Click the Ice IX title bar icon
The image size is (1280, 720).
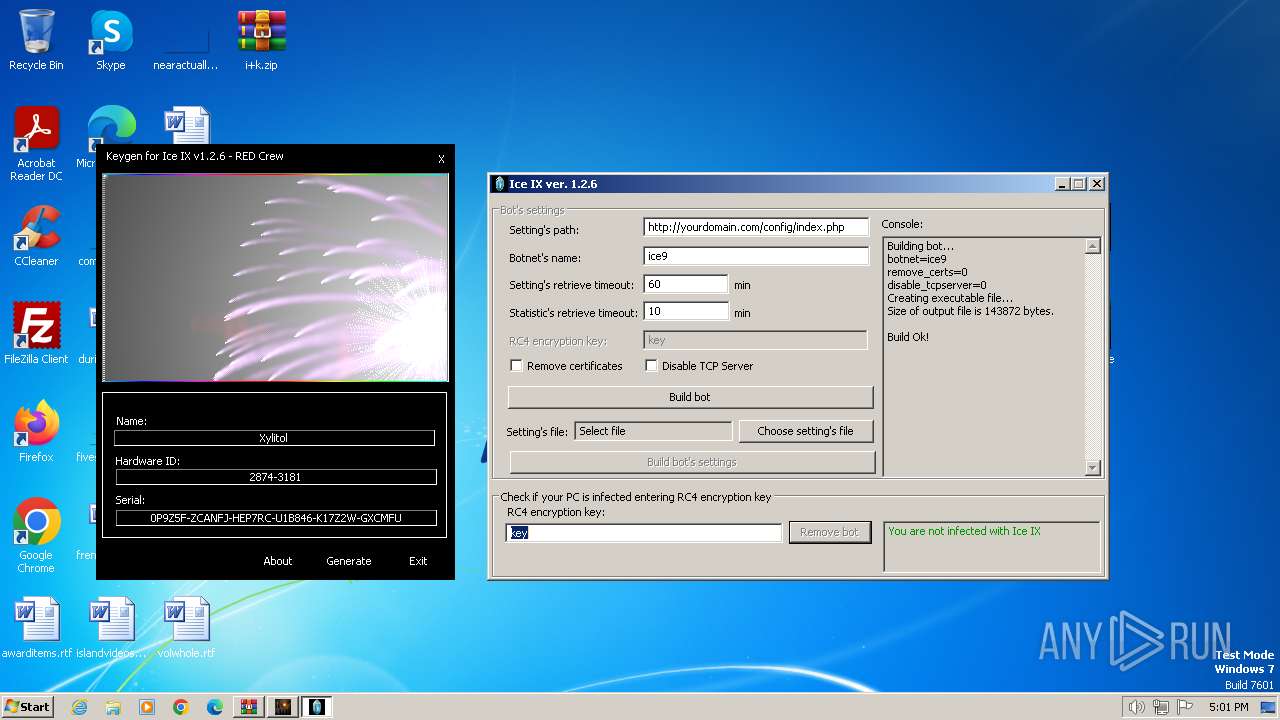500,184
